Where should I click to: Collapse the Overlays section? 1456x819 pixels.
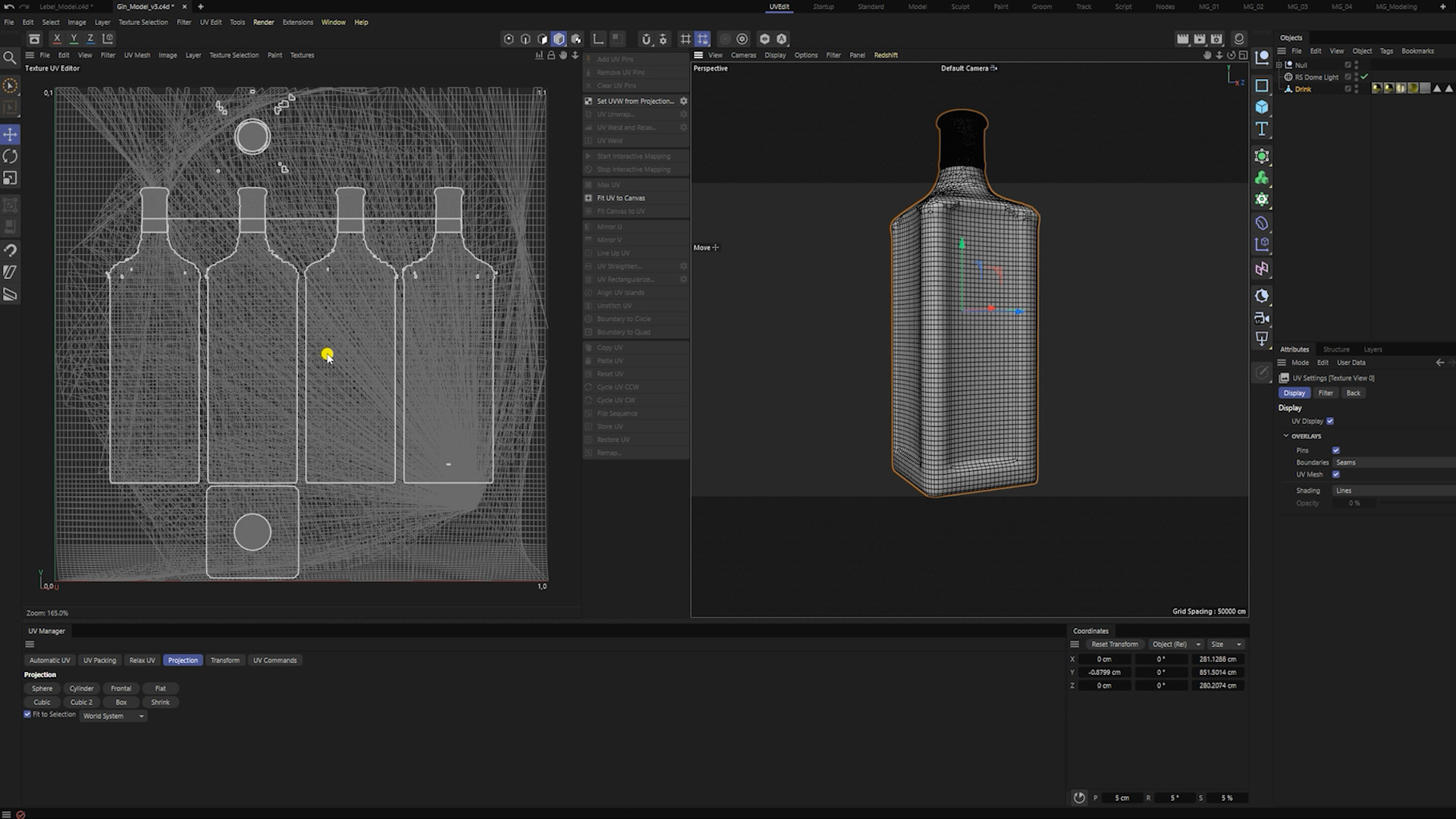[x=1286, y=436]
